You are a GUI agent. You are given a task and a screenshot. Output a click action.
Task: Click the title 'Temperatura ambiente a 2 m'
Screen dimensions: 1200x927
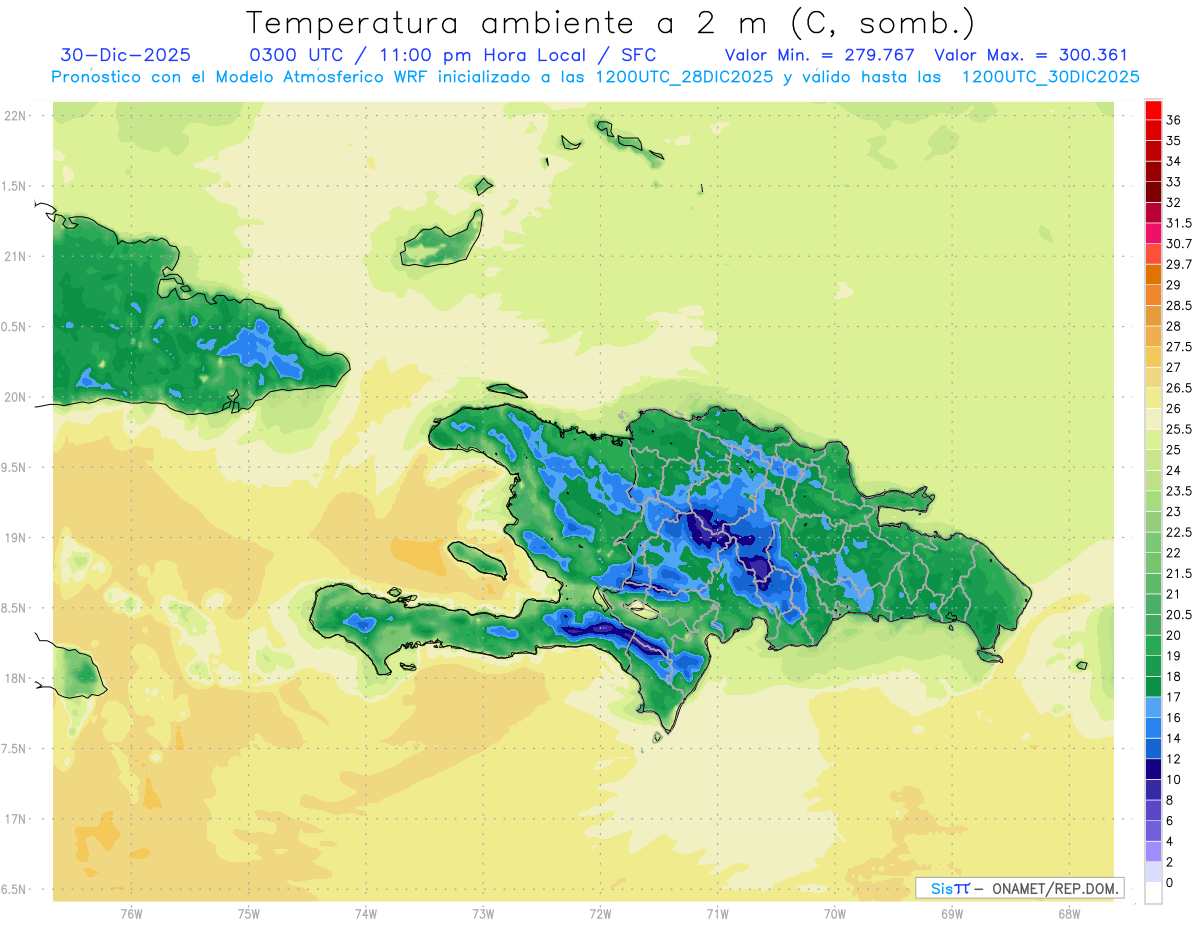point(511,22)
